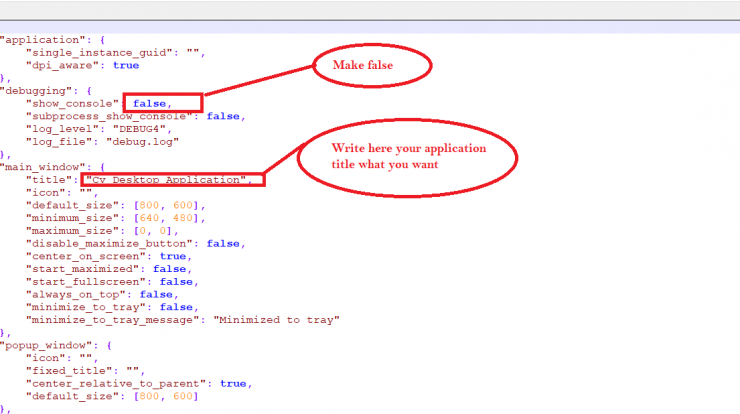The image size is (740, 414).
Task: Click the "default_size" key under popup_window
Action: [x=72, y=397]
